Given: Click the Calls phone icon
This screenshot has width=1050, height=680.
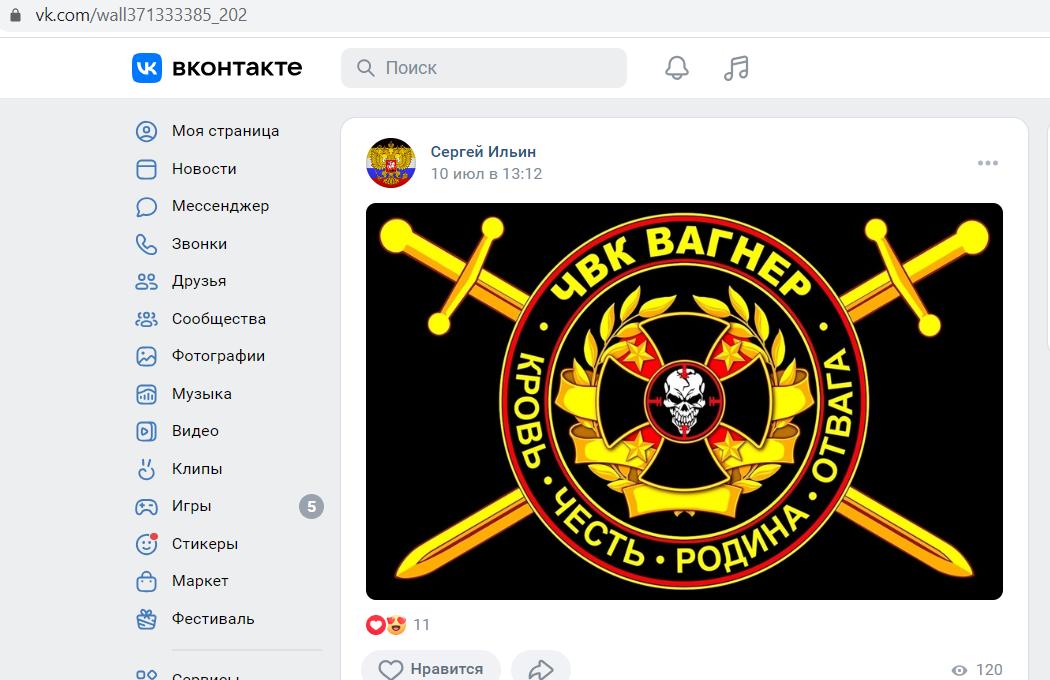Looking at the screenshot, I should tap(146, 244).
